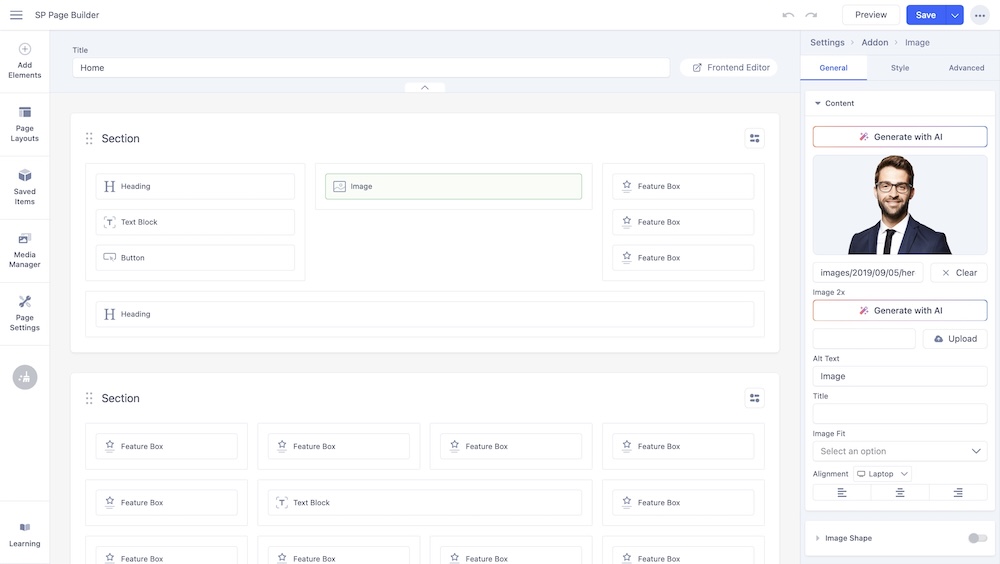Click the Preview button
Viewport: 1000px width, 564px height.
pyautogui.click(x=870, y=15)
